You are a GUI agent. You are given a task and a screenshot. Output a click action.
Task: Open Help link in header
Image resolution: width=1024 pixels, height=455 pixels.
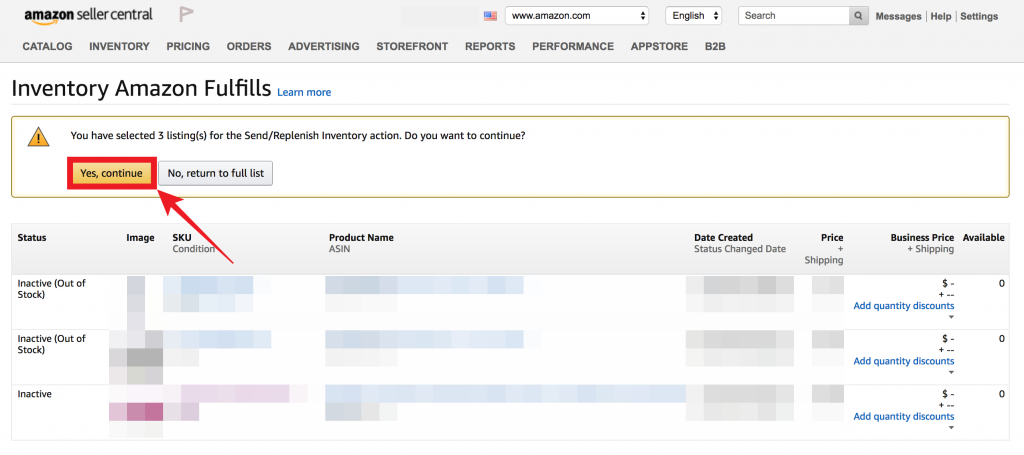point(941,16)
